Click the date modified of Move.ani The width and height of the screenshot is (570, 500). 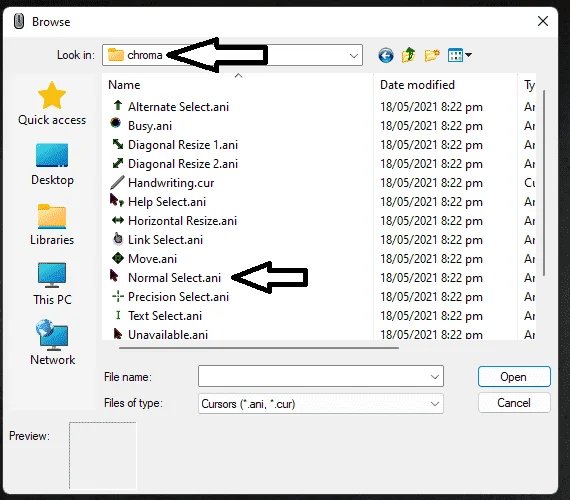click(x=431, y=259)
